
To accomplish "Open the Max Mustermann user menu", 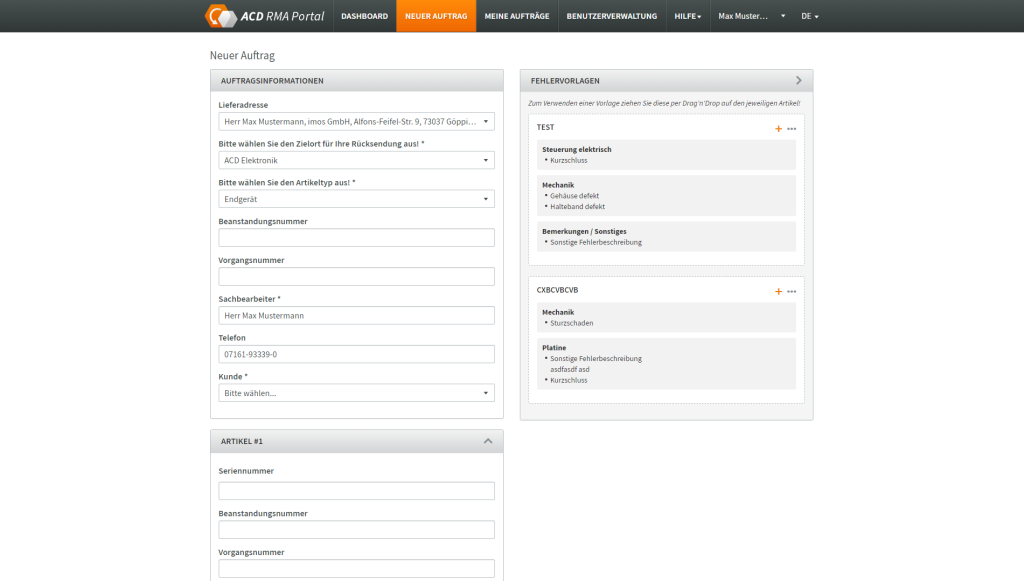I will click(x=751, y=16).
